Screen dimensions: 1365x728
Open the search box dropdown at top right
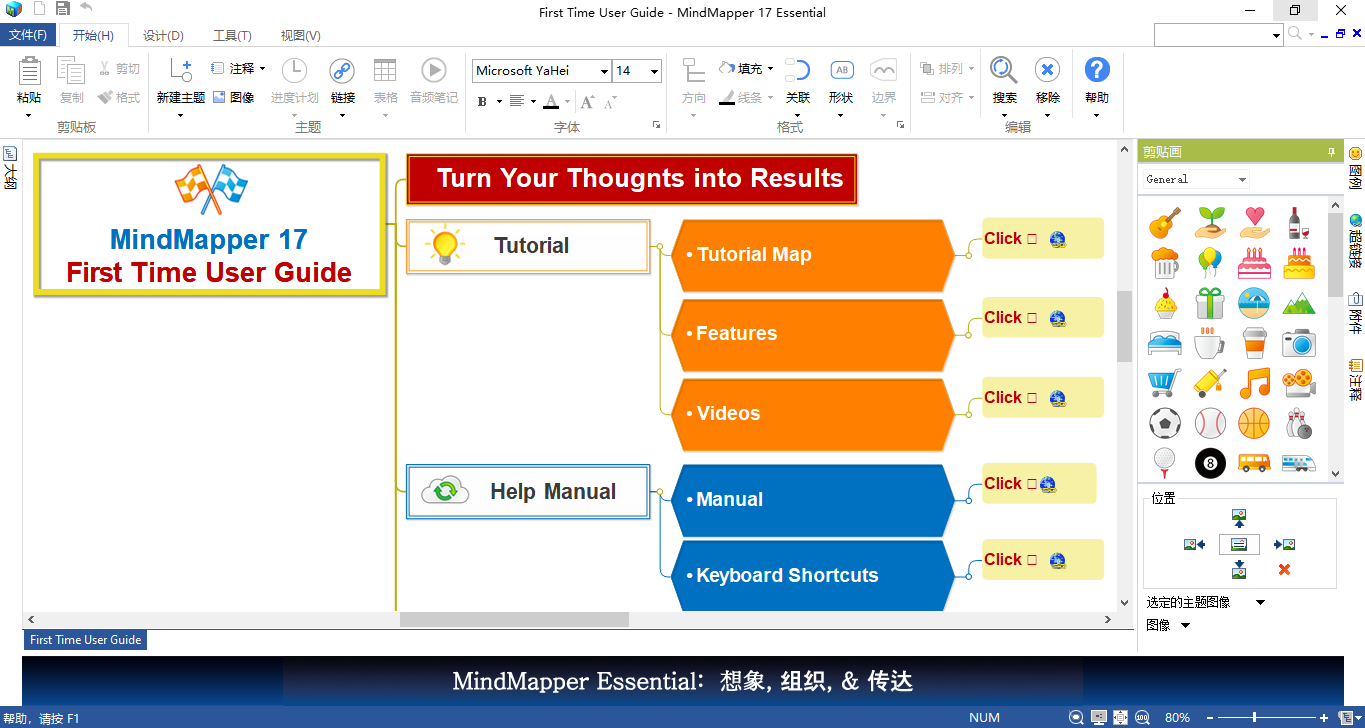pos(1277,35)
